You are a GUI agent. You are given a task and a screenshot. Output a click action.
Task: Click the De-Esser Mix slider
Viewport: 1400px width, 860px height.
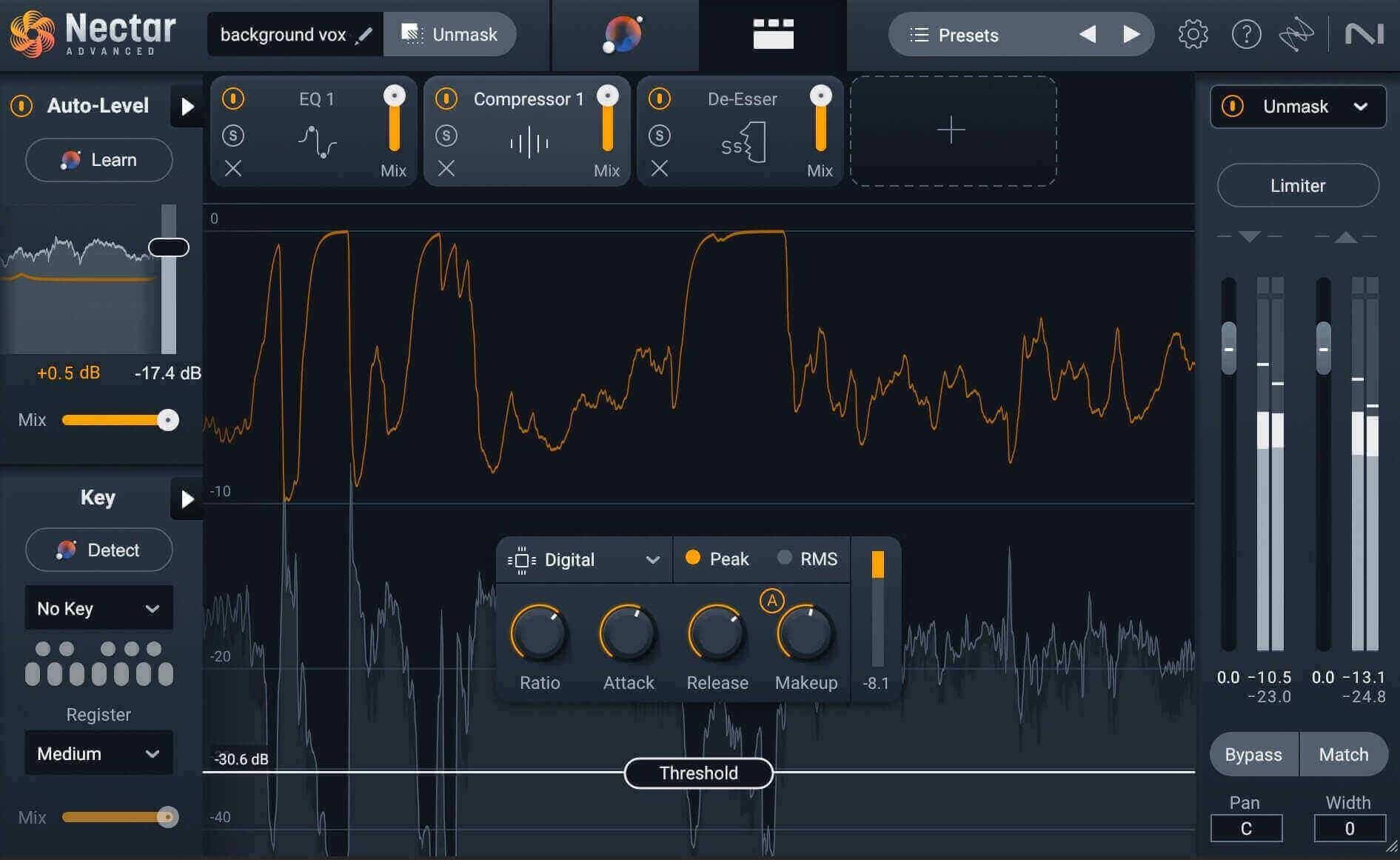tap(820, 119)
